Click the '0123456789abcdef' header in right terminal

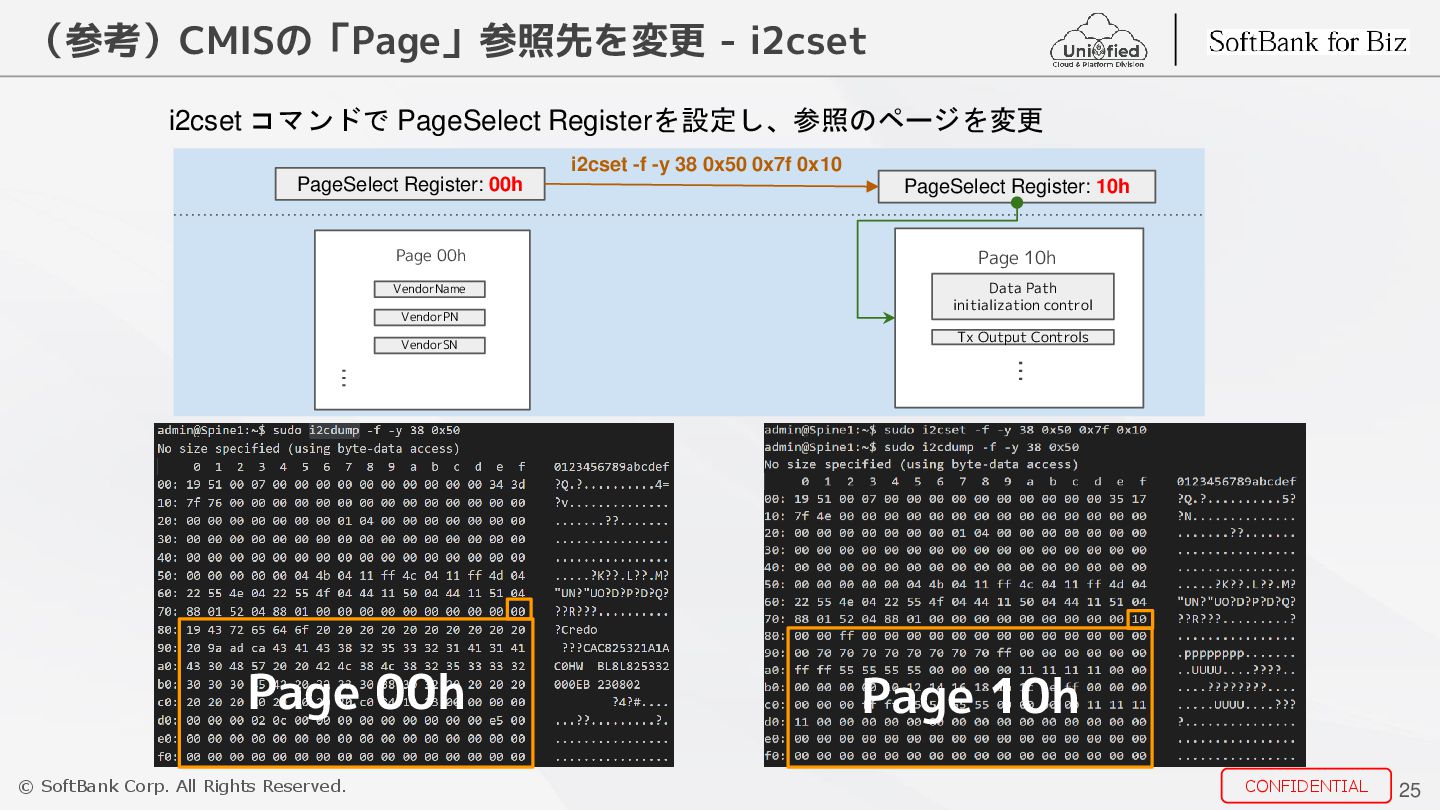(x=1236, y=482)
